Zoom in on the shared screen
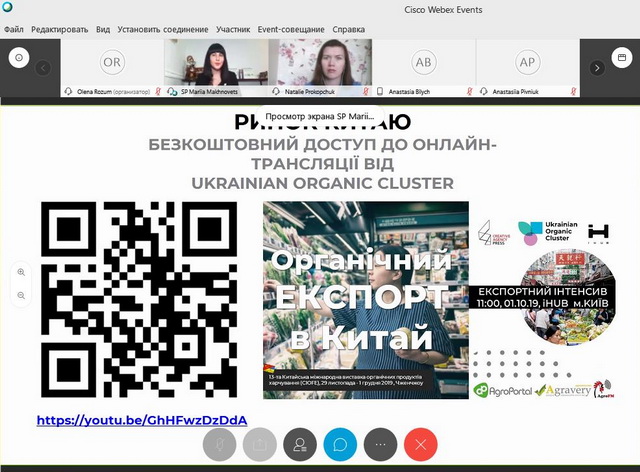This screenshot has width=640, height=472. (x=21, y=272)
